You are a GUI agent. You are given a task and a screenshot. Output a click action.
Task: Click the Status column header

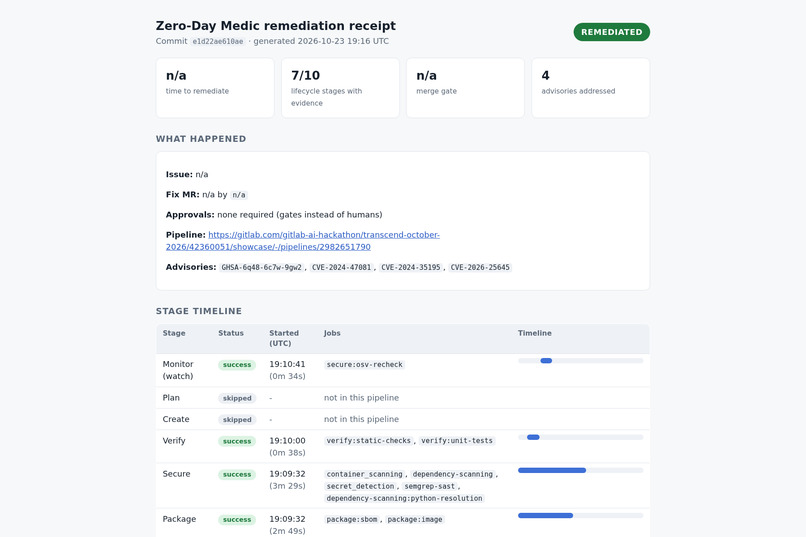[231, 333]
